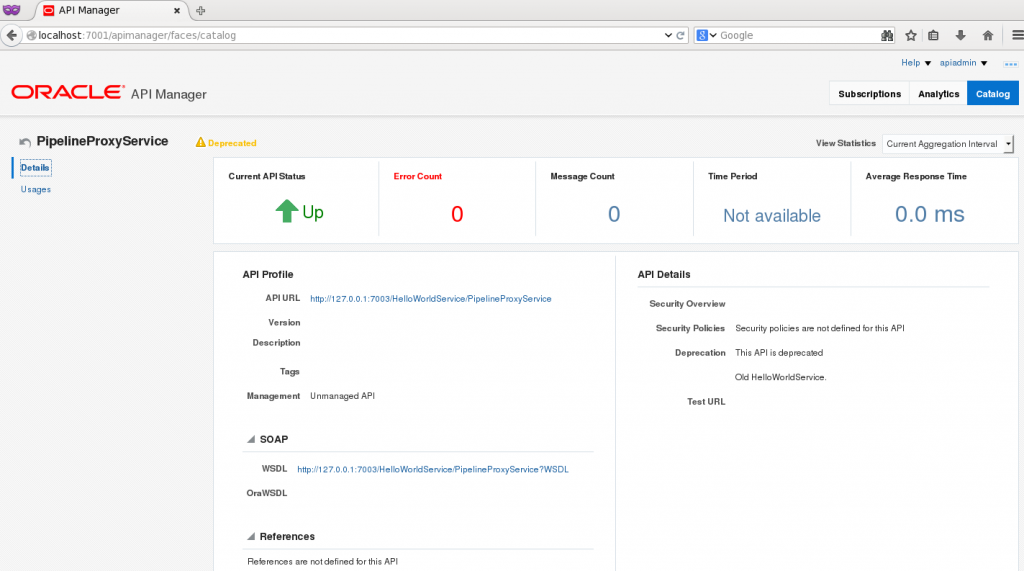
Task: Open the PipelineProxyService API URL link
Action: pyautogui.click(x=430, y=299)
